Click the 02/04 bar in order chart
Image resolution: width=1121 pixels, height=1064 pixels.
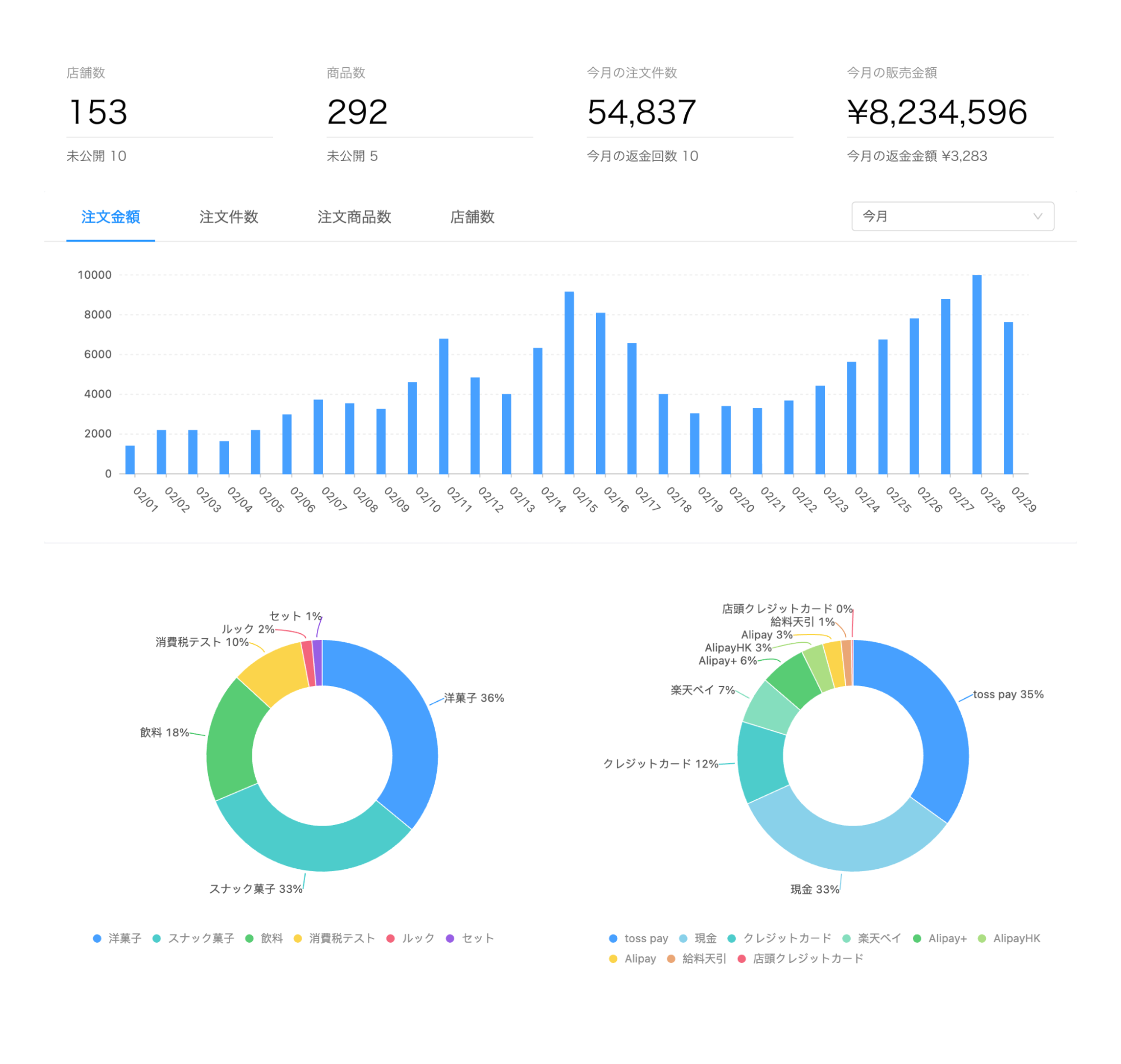(x=224, y=457)
